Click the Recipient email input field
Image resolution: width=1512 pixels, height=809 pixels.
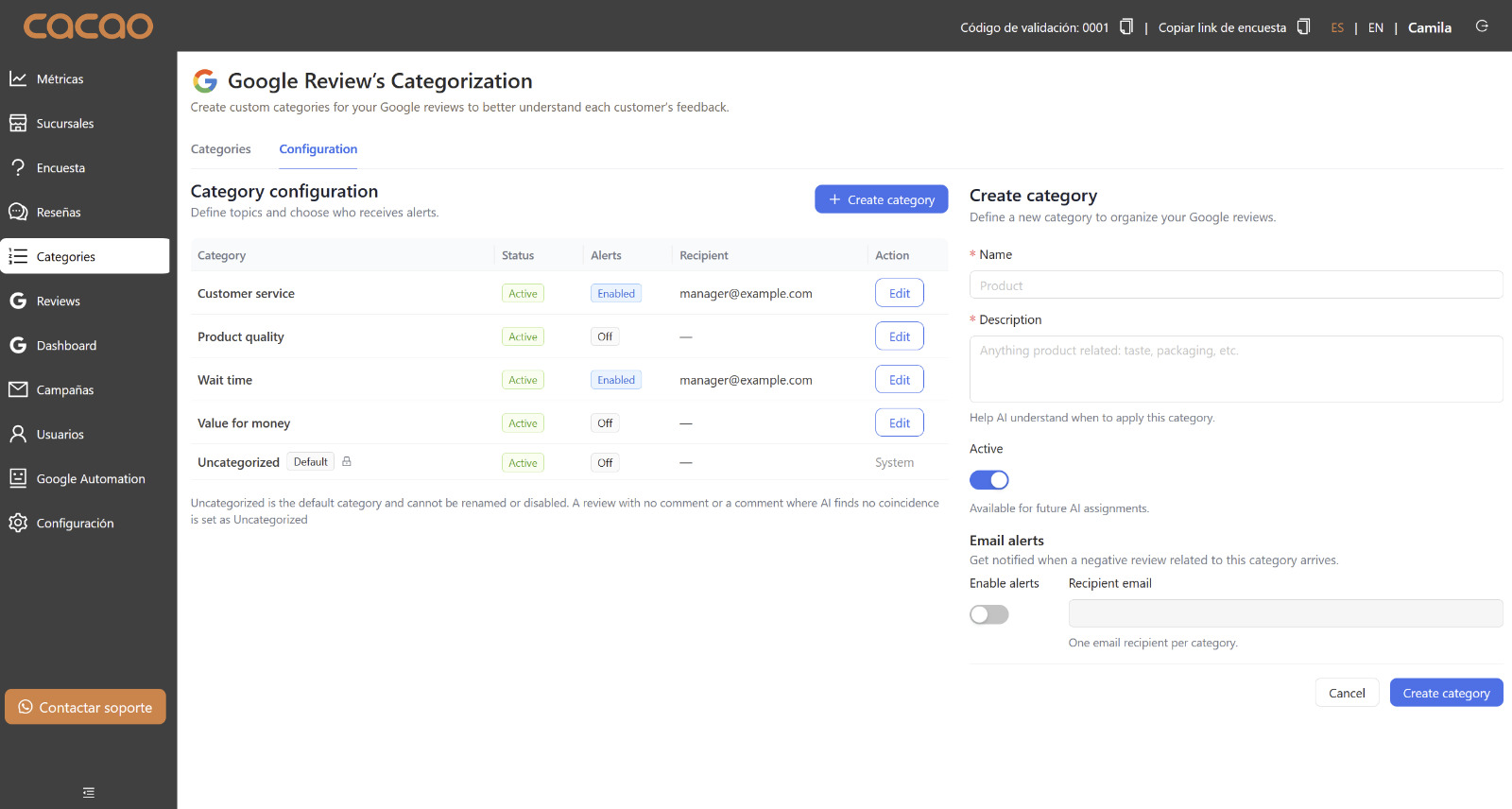click(x=1285, y=613)
